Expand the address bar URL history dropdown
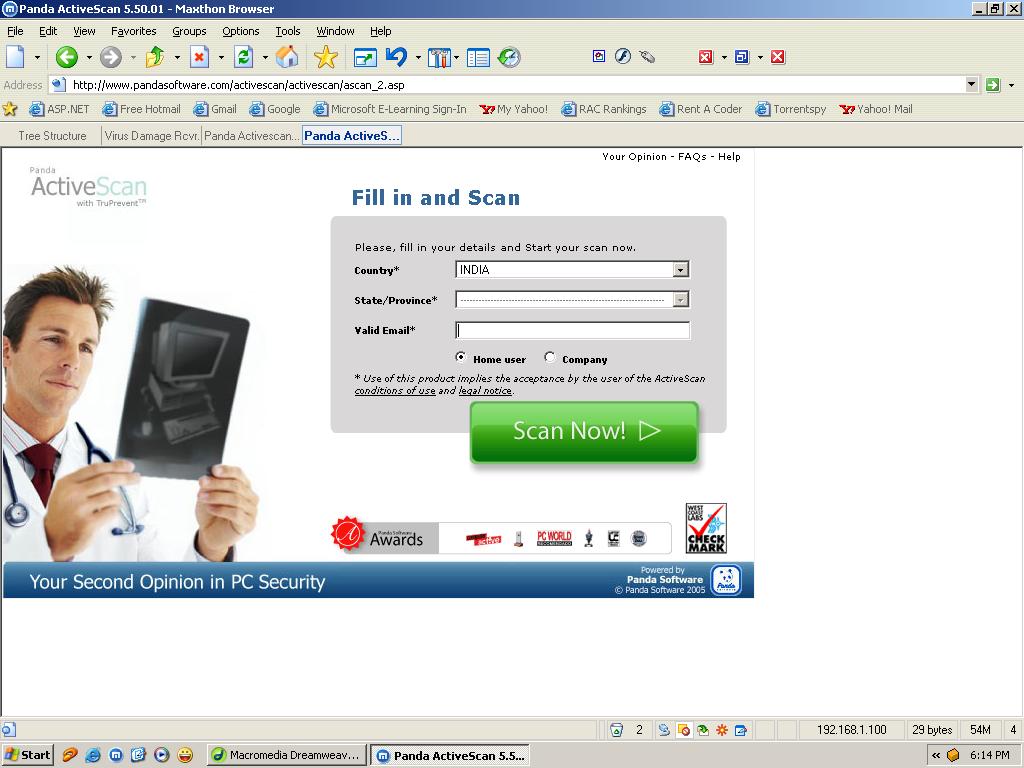 (971, 84)
